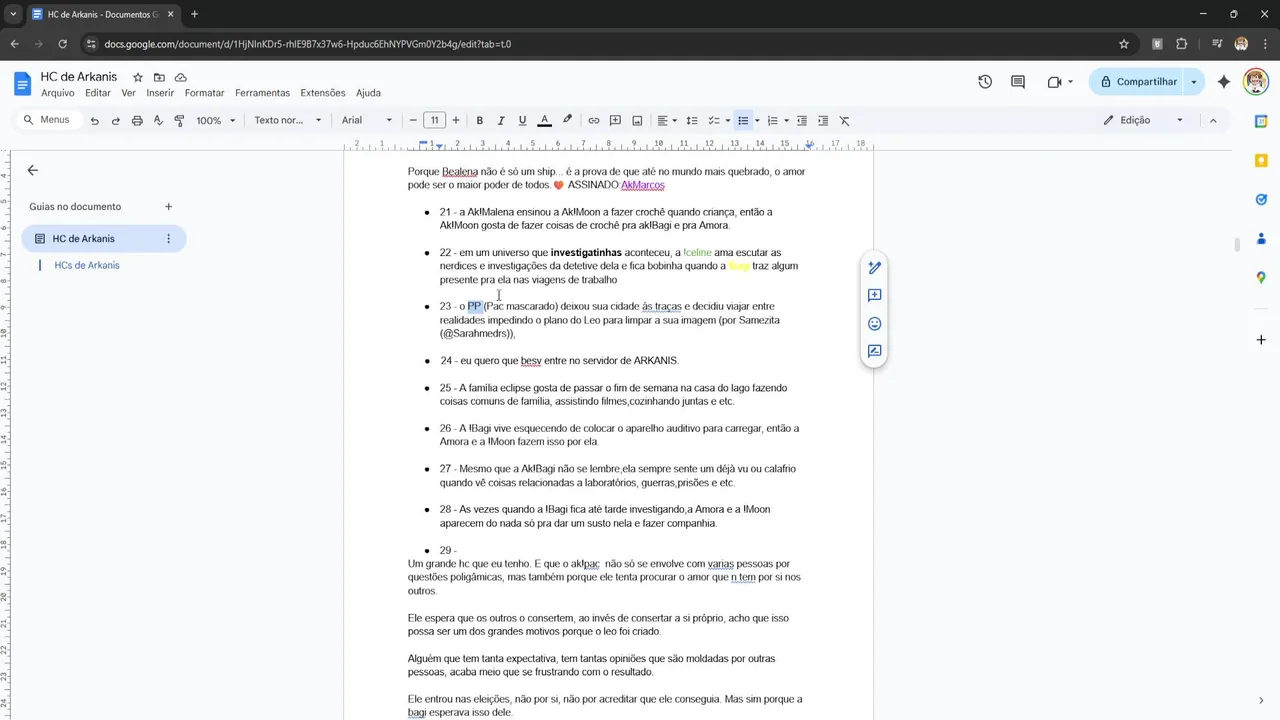
Task: Open Docs home icon
Action: tap(22, 83)
